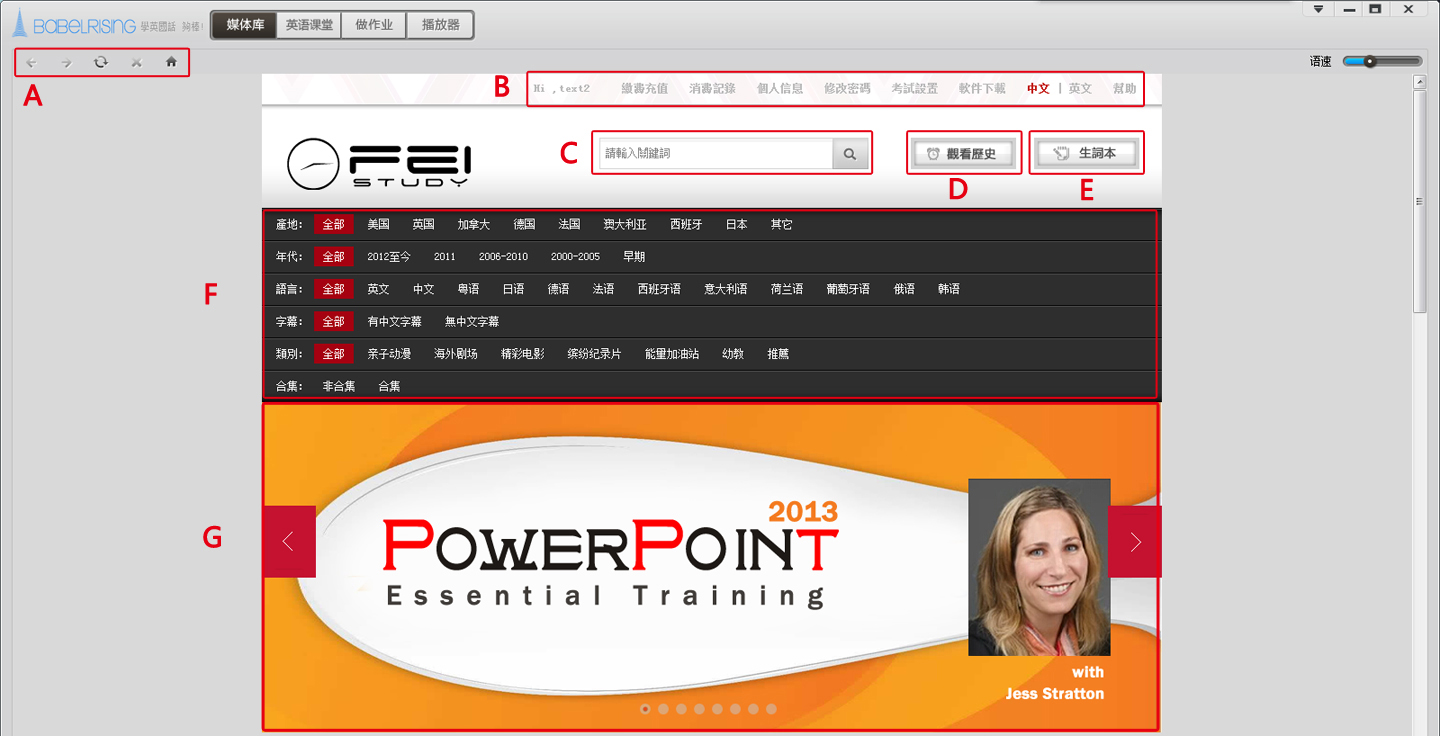Image resolution: width=1440 pixels, height=736 pixels.
Task: Filter year by 早期
Action: [x=634, y=257]
